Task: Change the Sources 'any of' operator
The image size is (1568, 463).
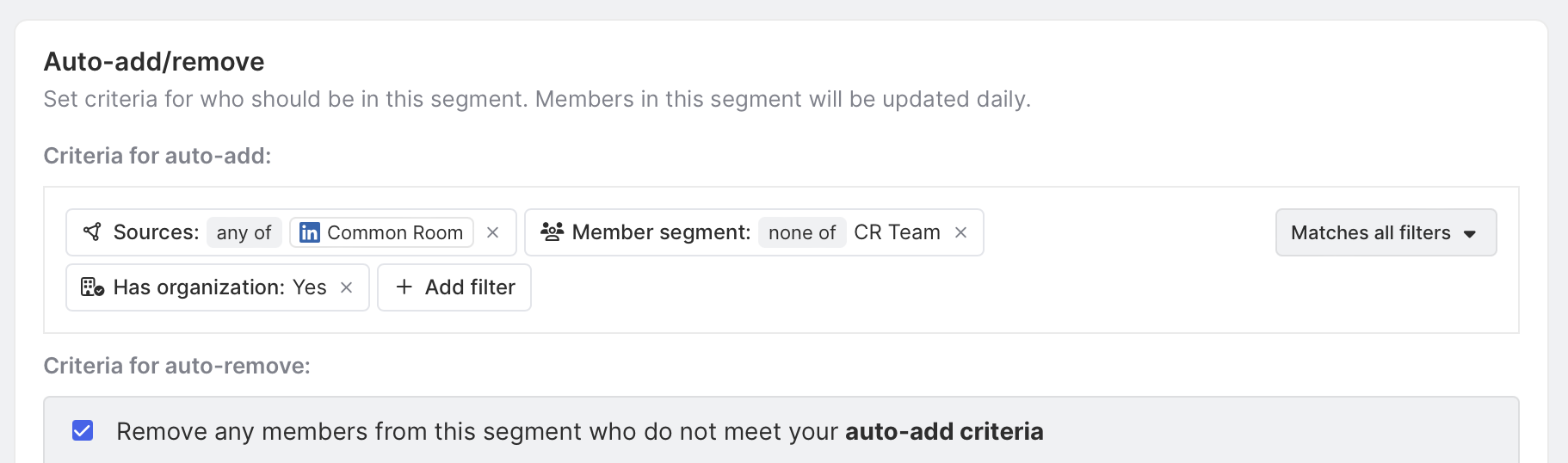Action: point(244,232)
